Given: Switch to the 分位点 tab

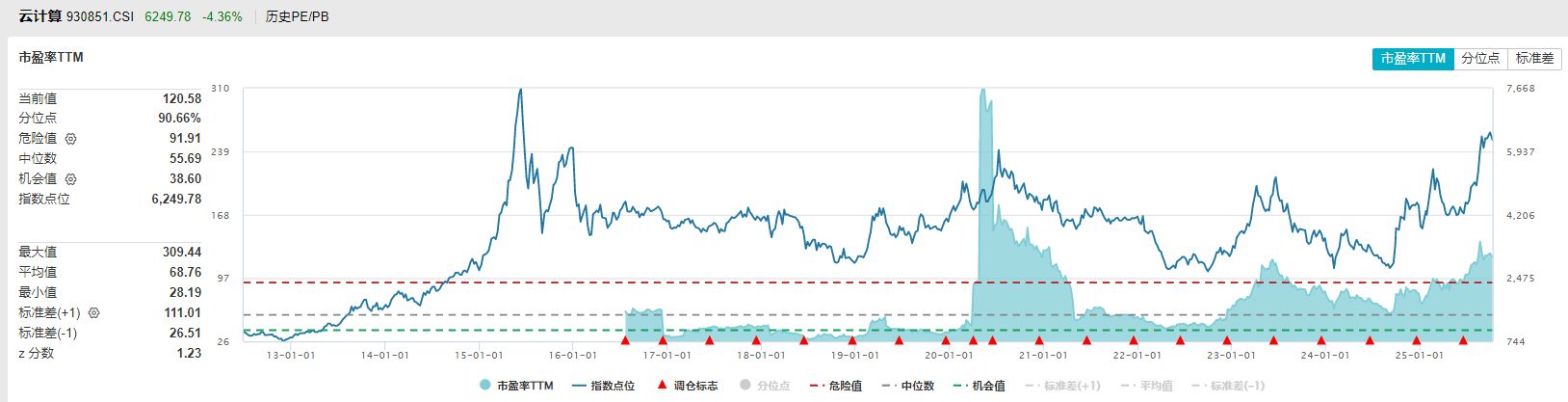Looking at the screenshot, I should click(x=1480, y=58).
